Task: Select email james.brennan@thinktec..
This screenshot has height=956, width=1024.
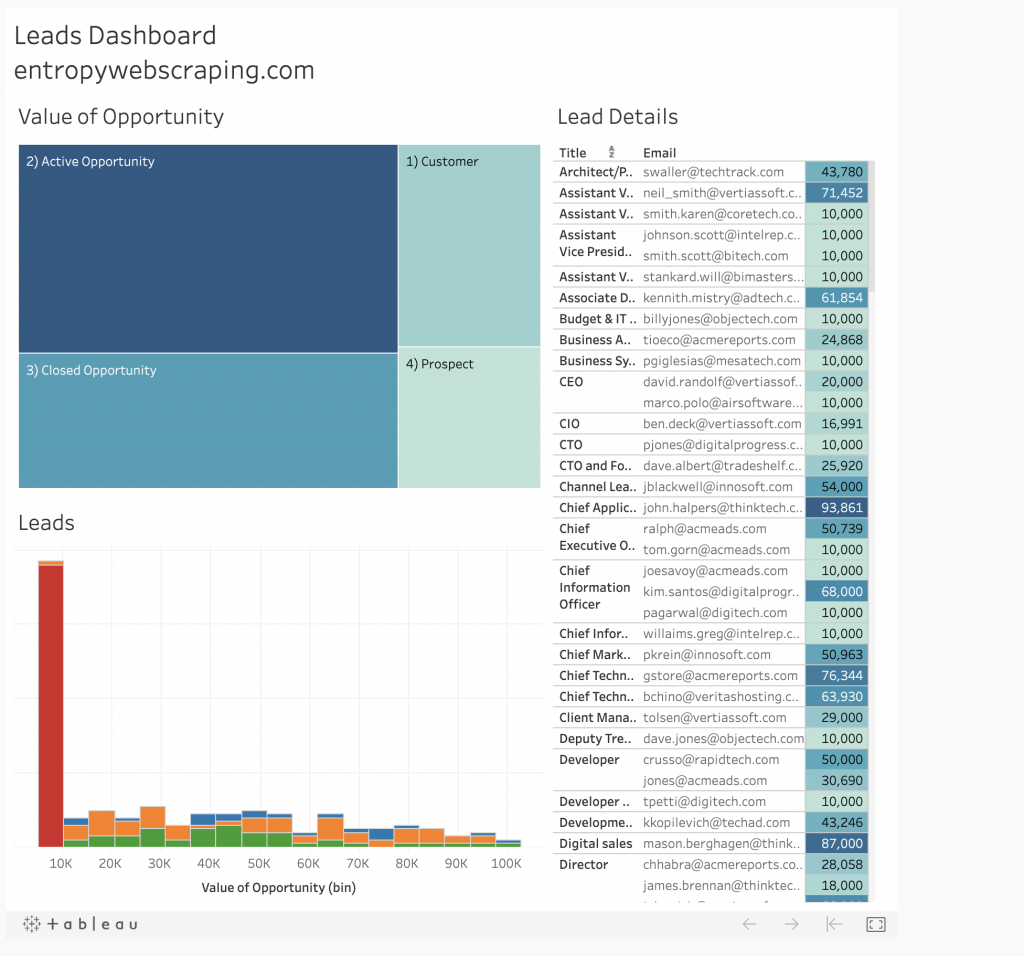Action: point(721,885)
